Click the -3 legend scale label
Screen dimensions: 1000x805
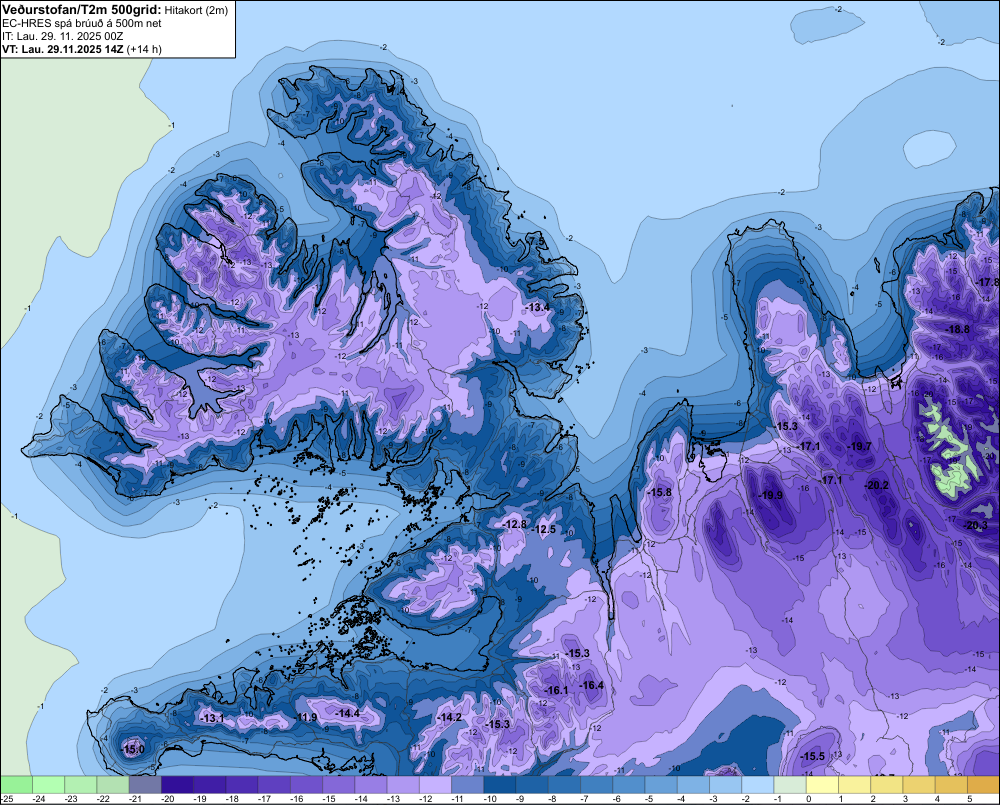coord(713,799)
